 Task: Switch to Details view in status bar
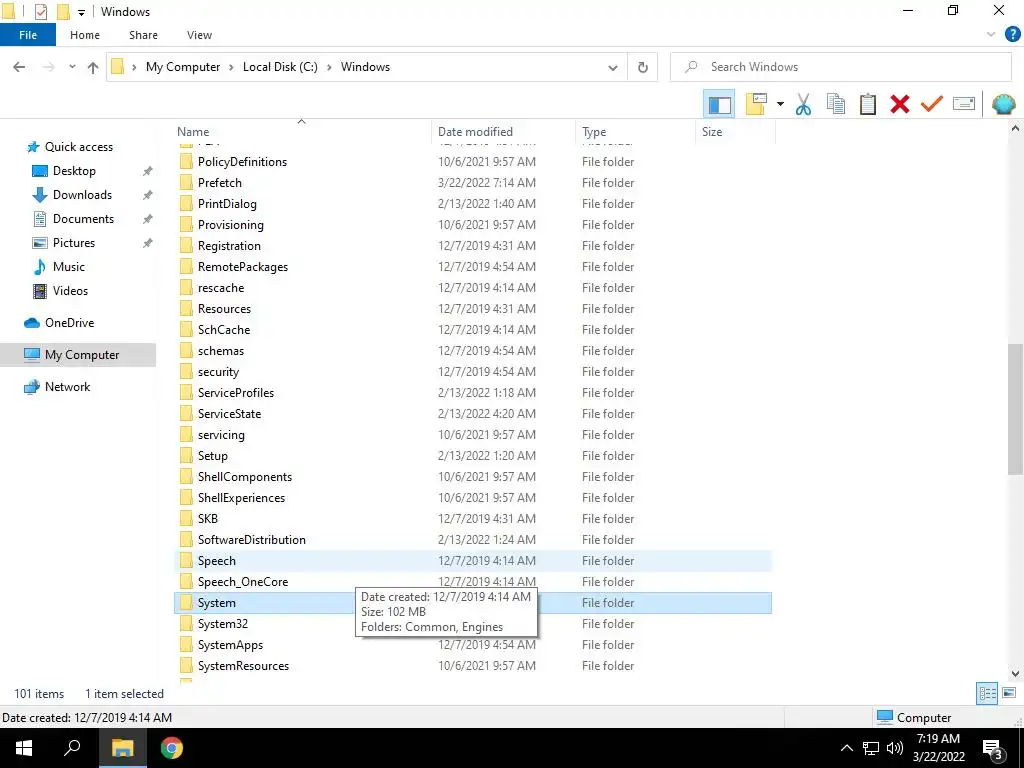coord(987,694)
